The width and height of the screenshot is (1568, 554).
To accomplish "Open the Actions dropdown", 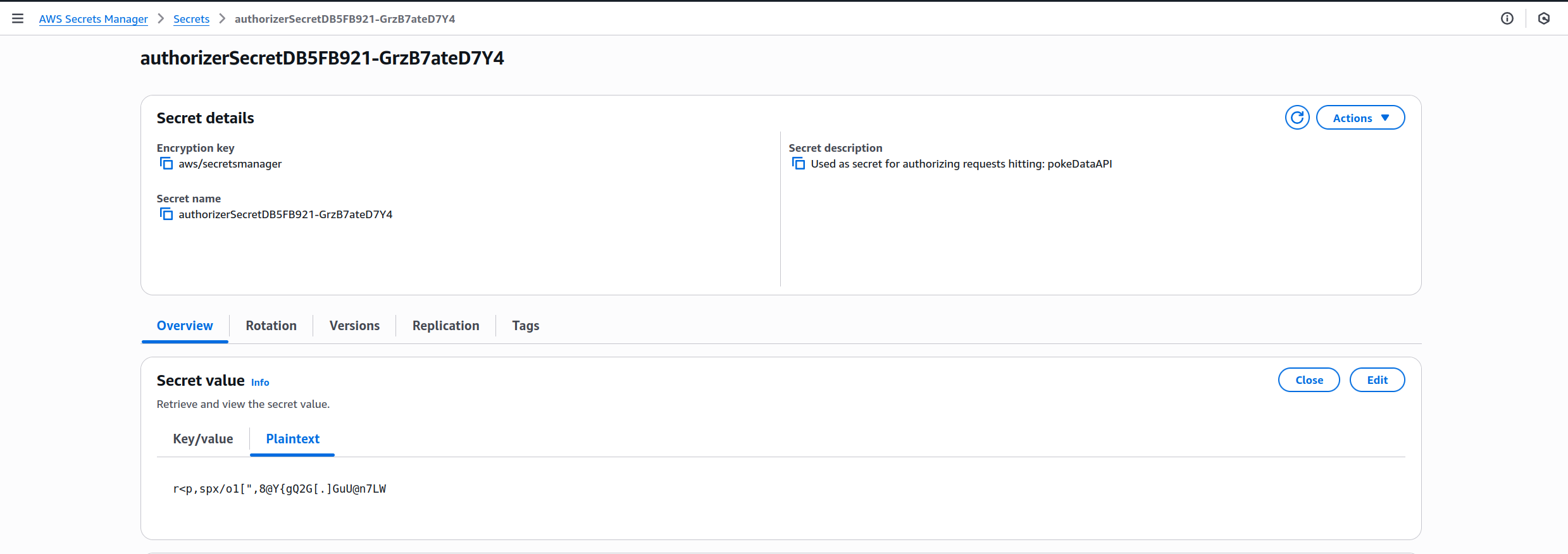I will point(1360,118).
